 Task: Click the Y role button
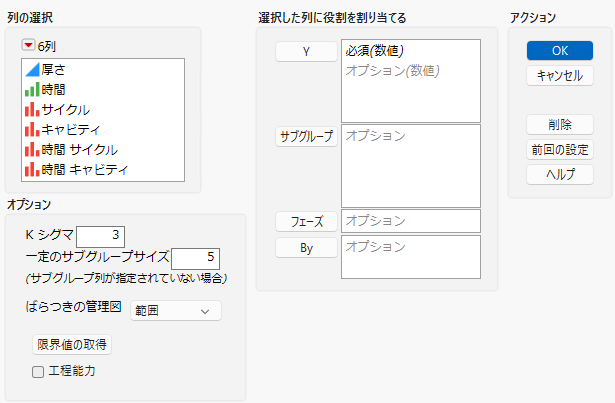[x=306, y=51]
